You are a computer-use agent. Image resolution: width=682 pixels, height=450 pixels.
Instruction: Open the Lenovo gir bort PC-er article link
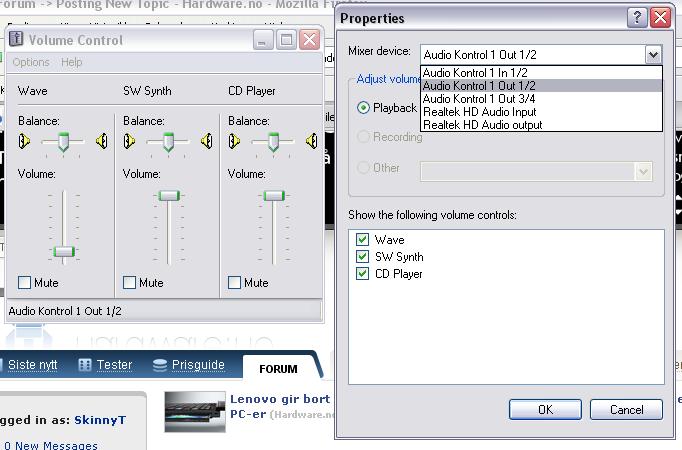(280, 406)
